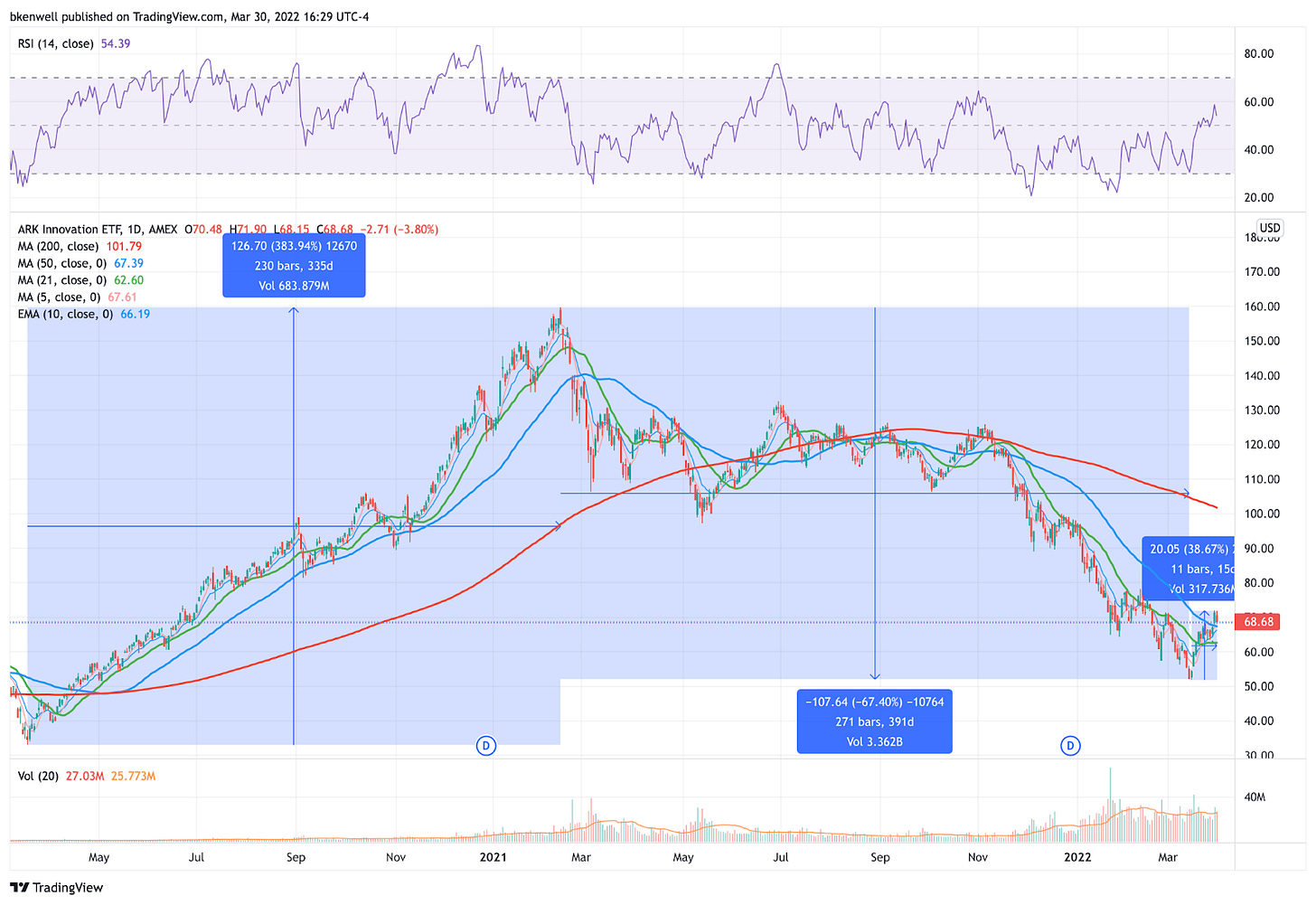Select the EMA value 66.19

pyautogui.click(x=135, y=314)
